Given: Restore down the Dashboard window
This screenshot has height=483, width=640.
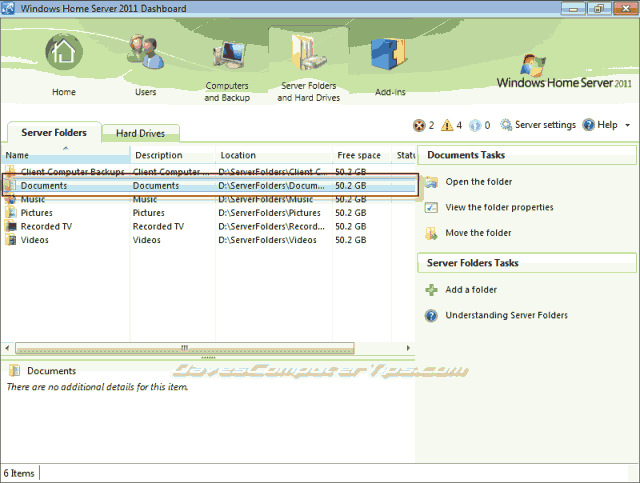Looking at the screenshot, I should tap(599, 9).
